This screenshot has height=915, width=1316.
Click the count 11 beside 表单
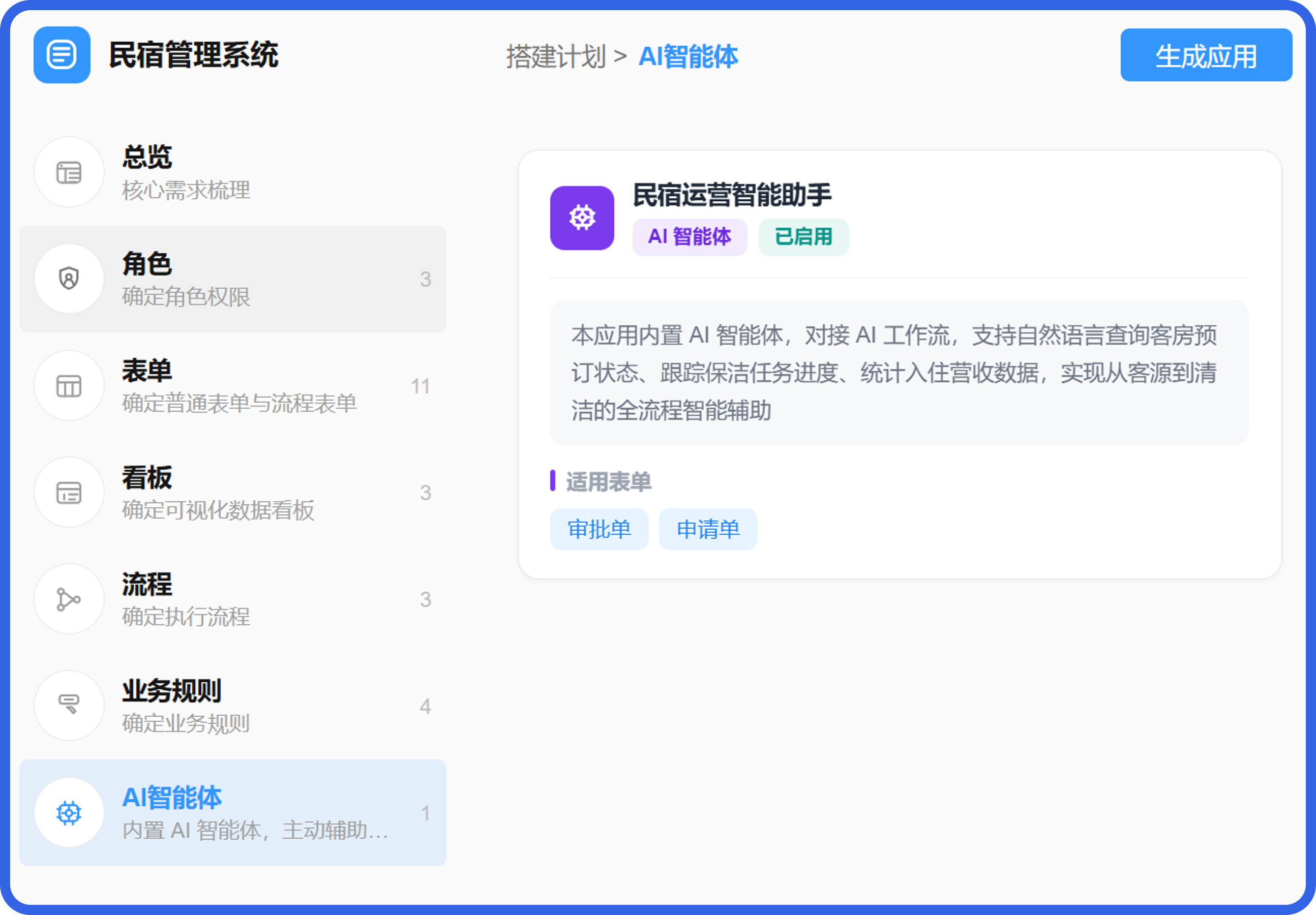click(421, 386)
